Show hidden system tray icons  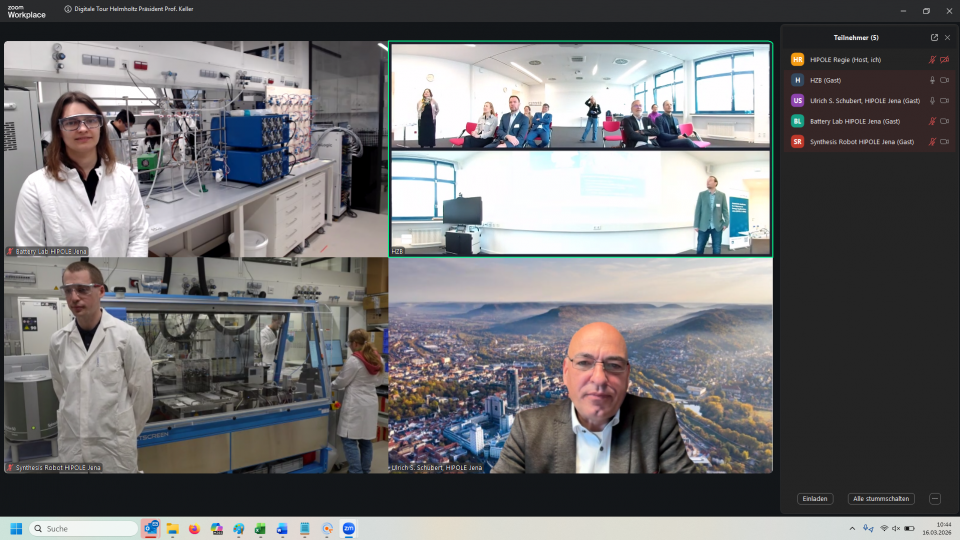(x=852, y=528)
